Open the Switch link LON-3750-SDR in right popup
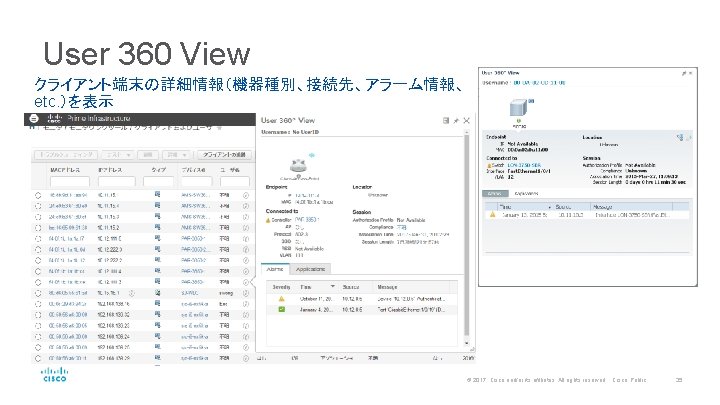Image resolution: width=720 pixels, height=405 pixels. 524,165
